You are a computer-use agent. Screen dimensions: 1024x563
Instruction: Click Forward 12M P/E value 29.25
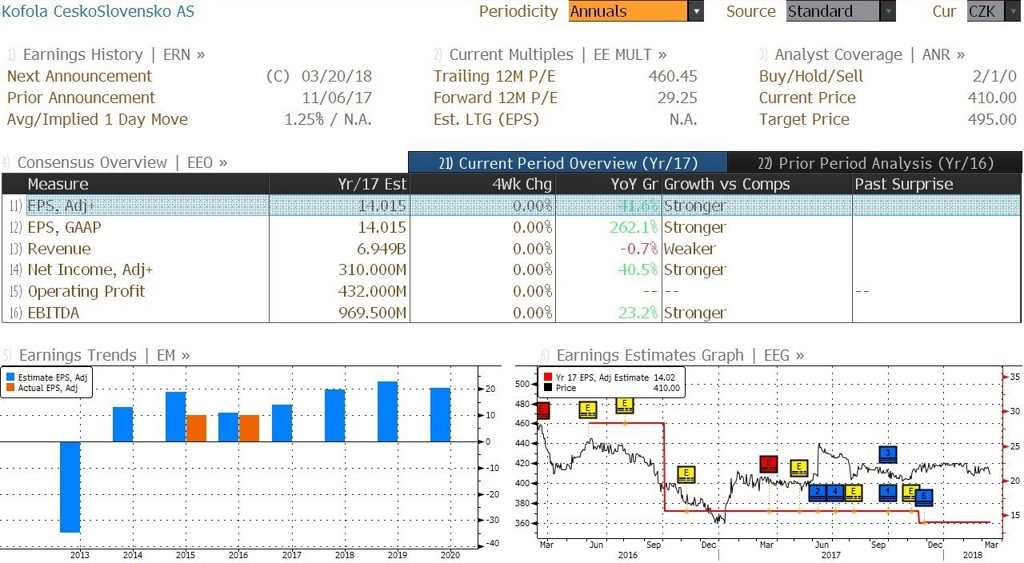coord(677,98)
